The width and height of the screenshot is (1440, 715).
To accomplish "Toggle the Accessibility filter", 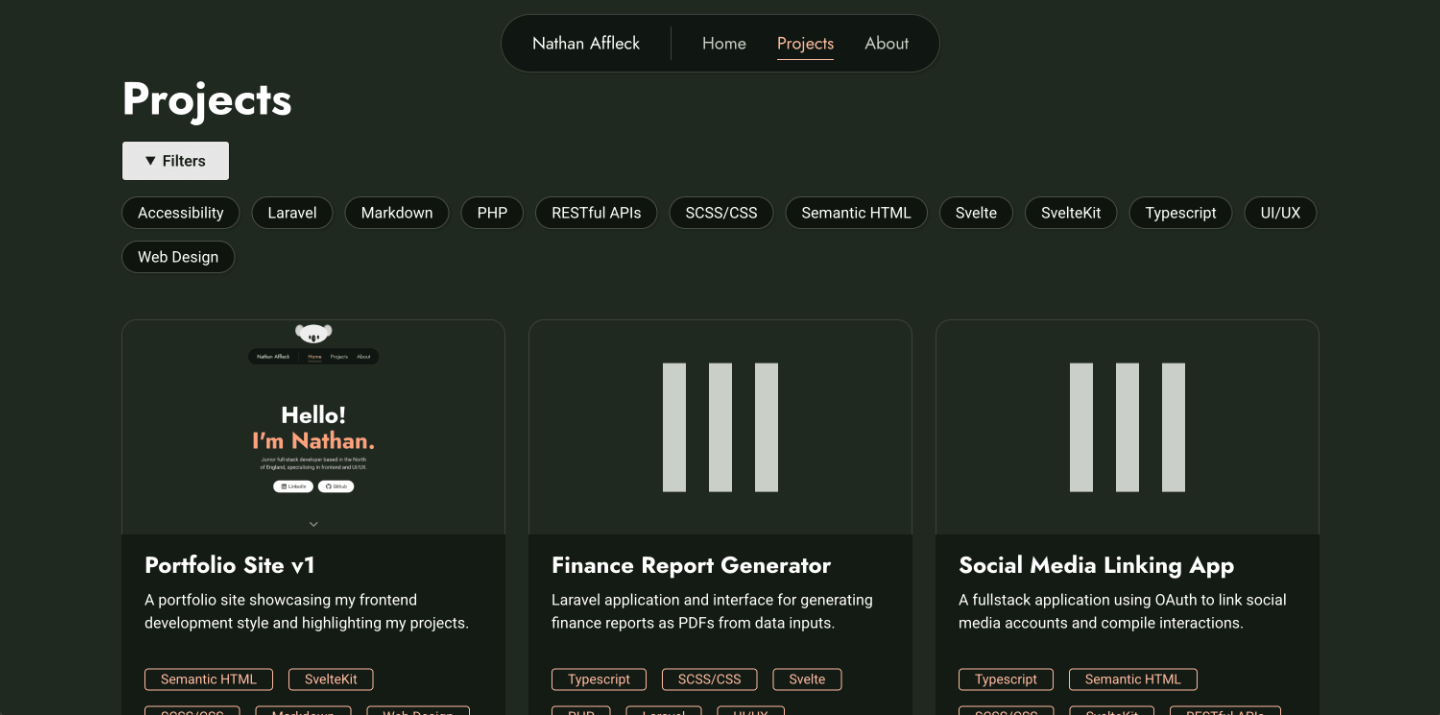I will (x=180, y=212).
